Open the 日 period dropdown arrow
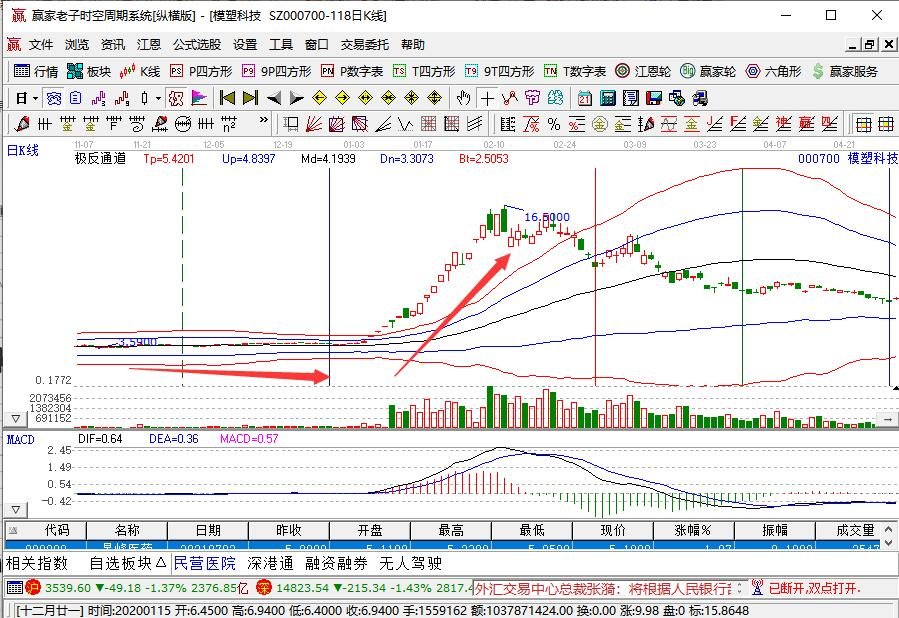Viewport: 899px width, 618px height. (36, 99)
